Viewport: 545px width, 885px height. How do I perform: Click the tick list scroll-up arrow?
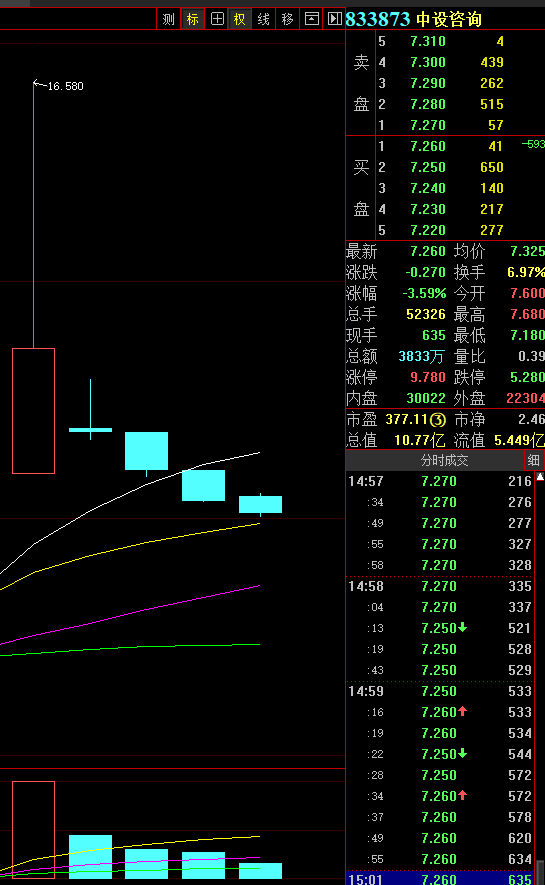(540, 477)
